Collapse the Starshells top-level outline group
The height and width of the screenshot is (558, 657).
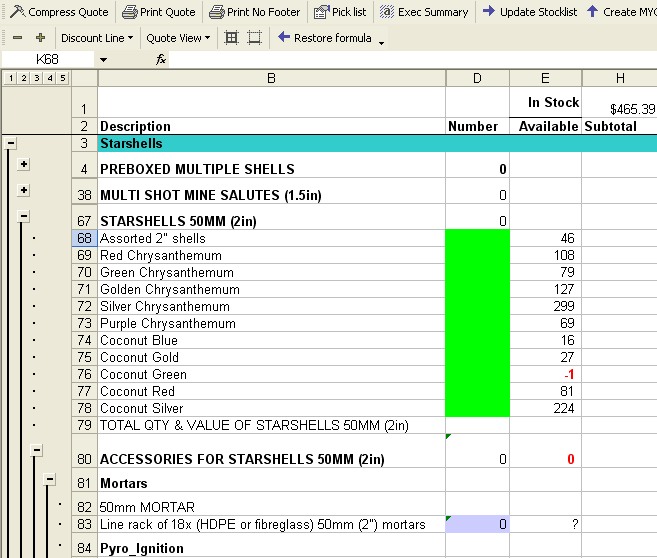[10, 144]
